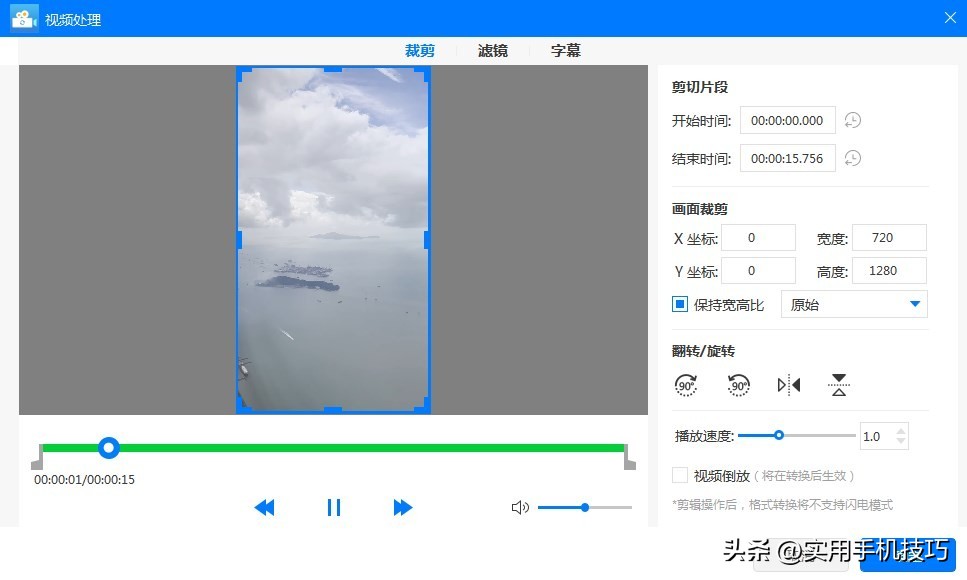Viewport: 967px width, 580px height.
Task: Click the video processing logo in title bar
Action: 22,17
